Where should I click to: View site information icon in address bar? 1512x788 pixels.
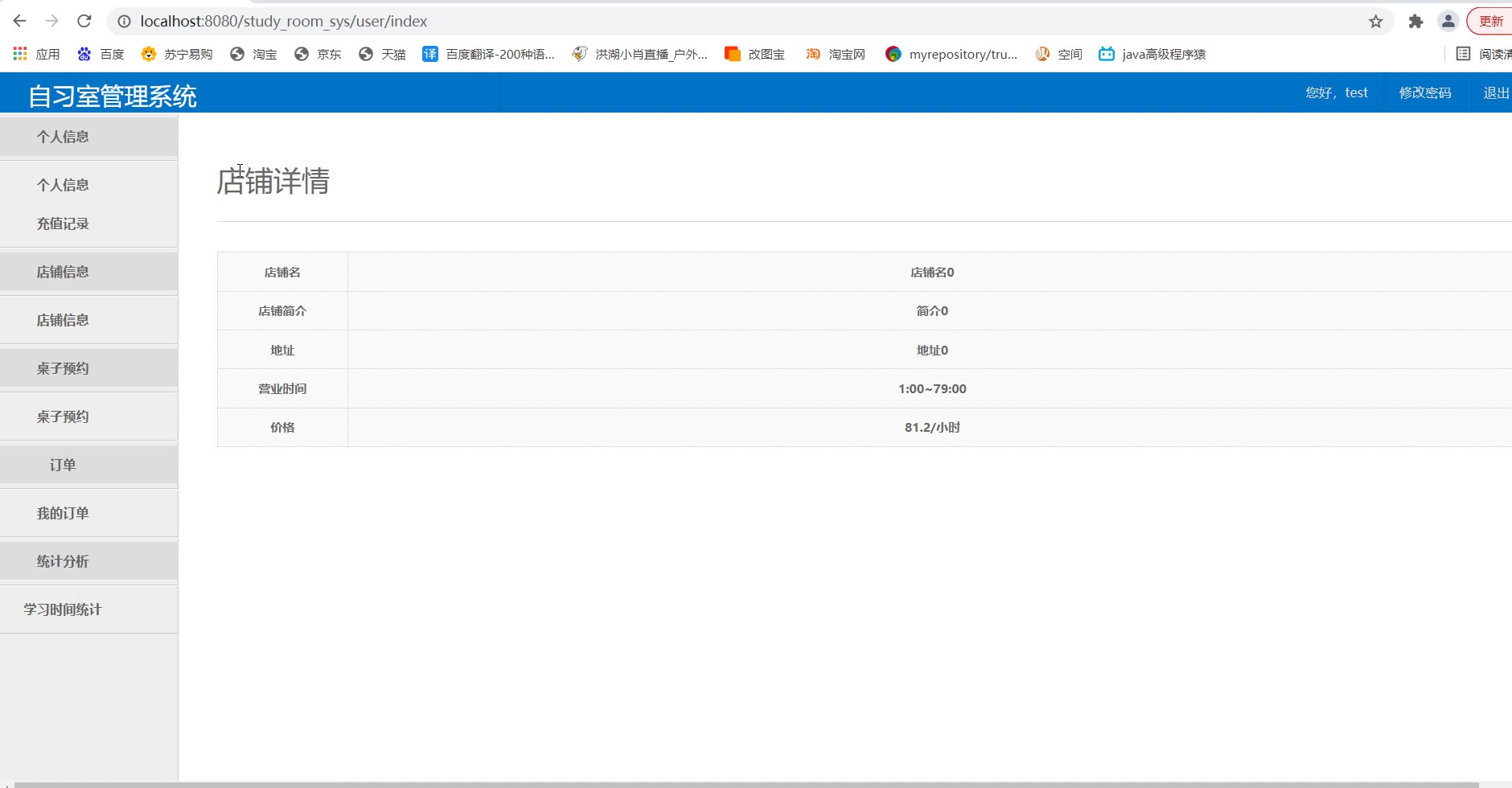click(x=124, y=22)
